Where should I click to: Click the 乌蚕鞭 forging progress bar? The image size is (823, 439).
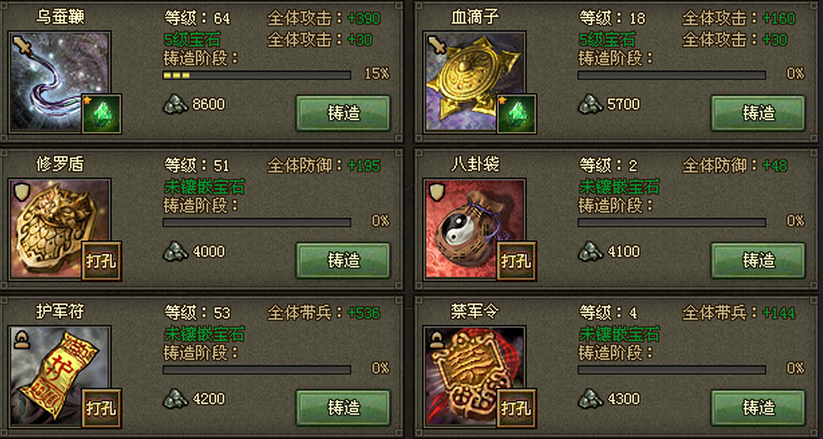pos(257,75)
